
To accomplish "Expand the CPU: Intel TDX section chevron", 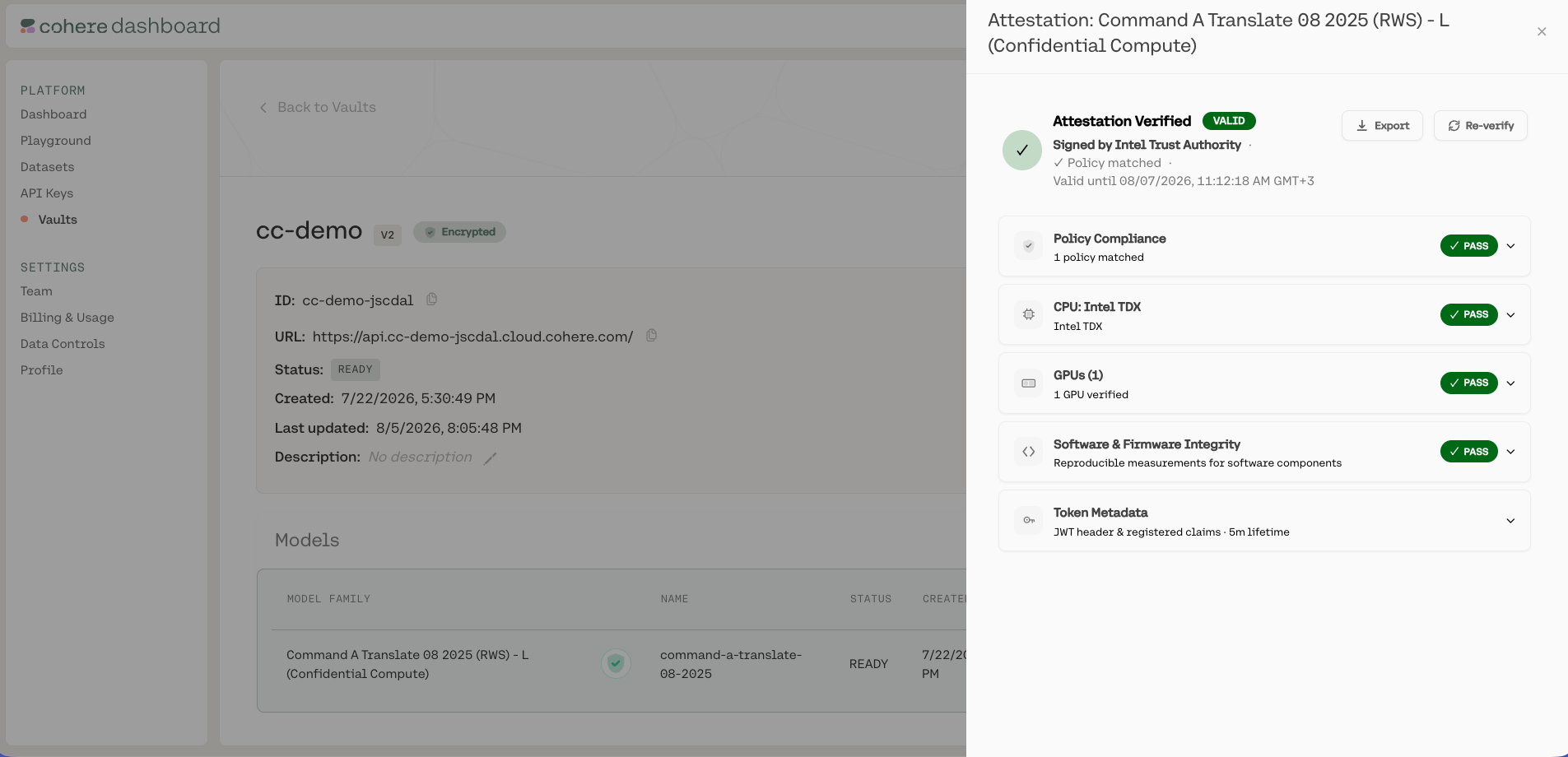I will tap(1510, 314).
